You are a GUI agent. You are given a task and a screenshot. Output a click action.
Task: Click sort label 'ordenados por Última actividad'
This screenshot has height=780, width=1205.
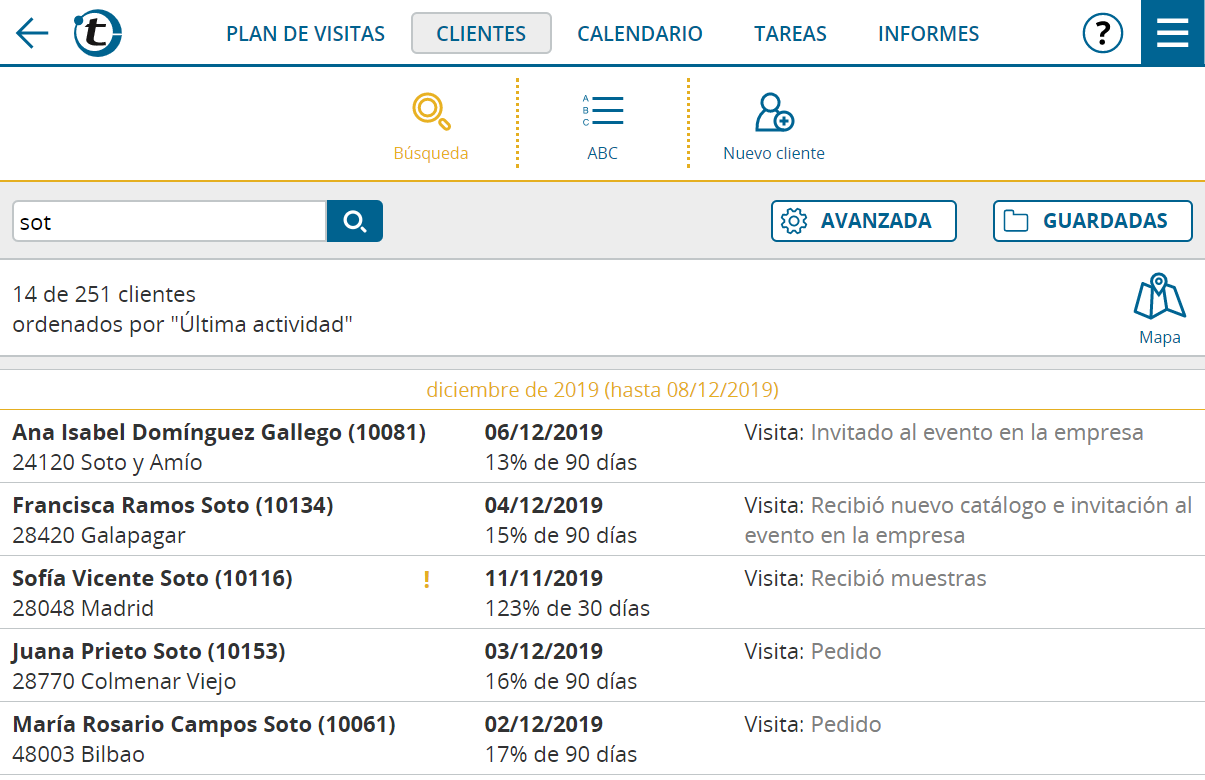pos(183,325)
